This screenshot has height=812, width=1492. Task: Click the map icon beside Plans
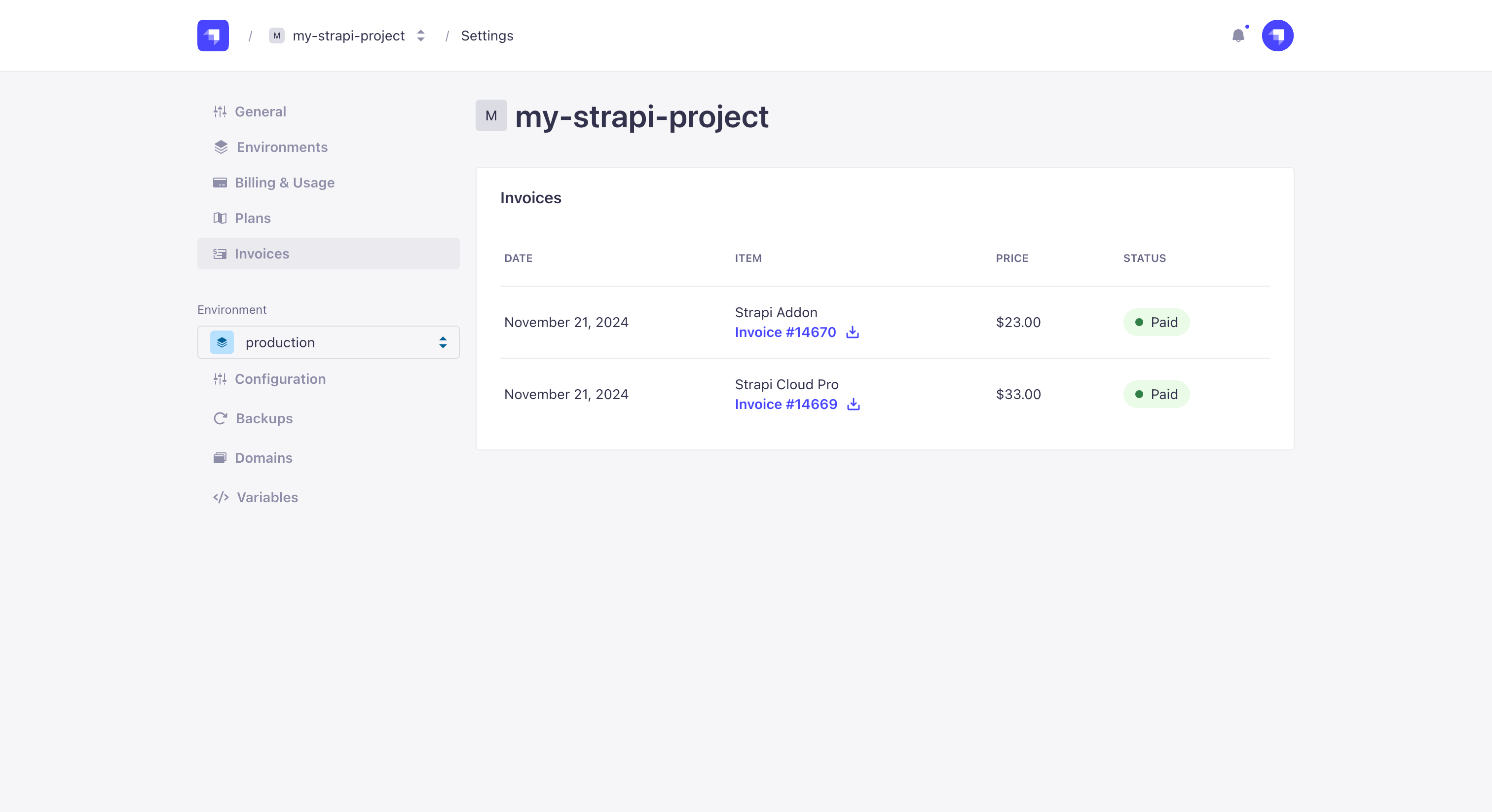[x=221, y=218]
